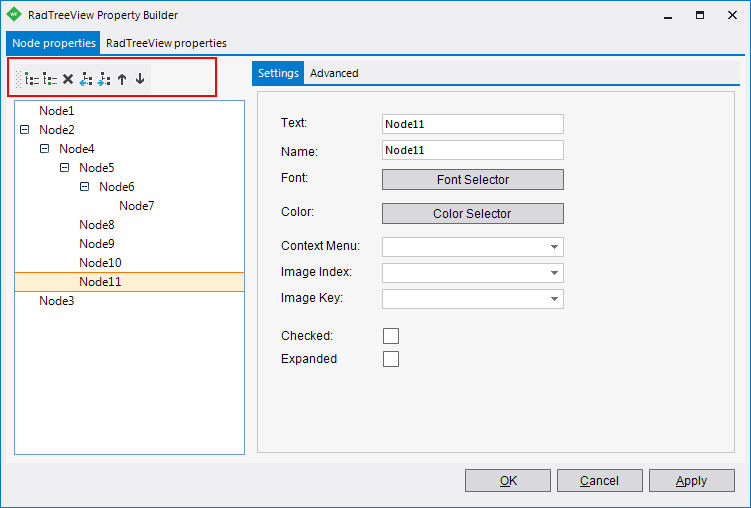This screenshot has width=751, height=508.
Task: Maximize the Property Builder window
Action: click(700, 15)
